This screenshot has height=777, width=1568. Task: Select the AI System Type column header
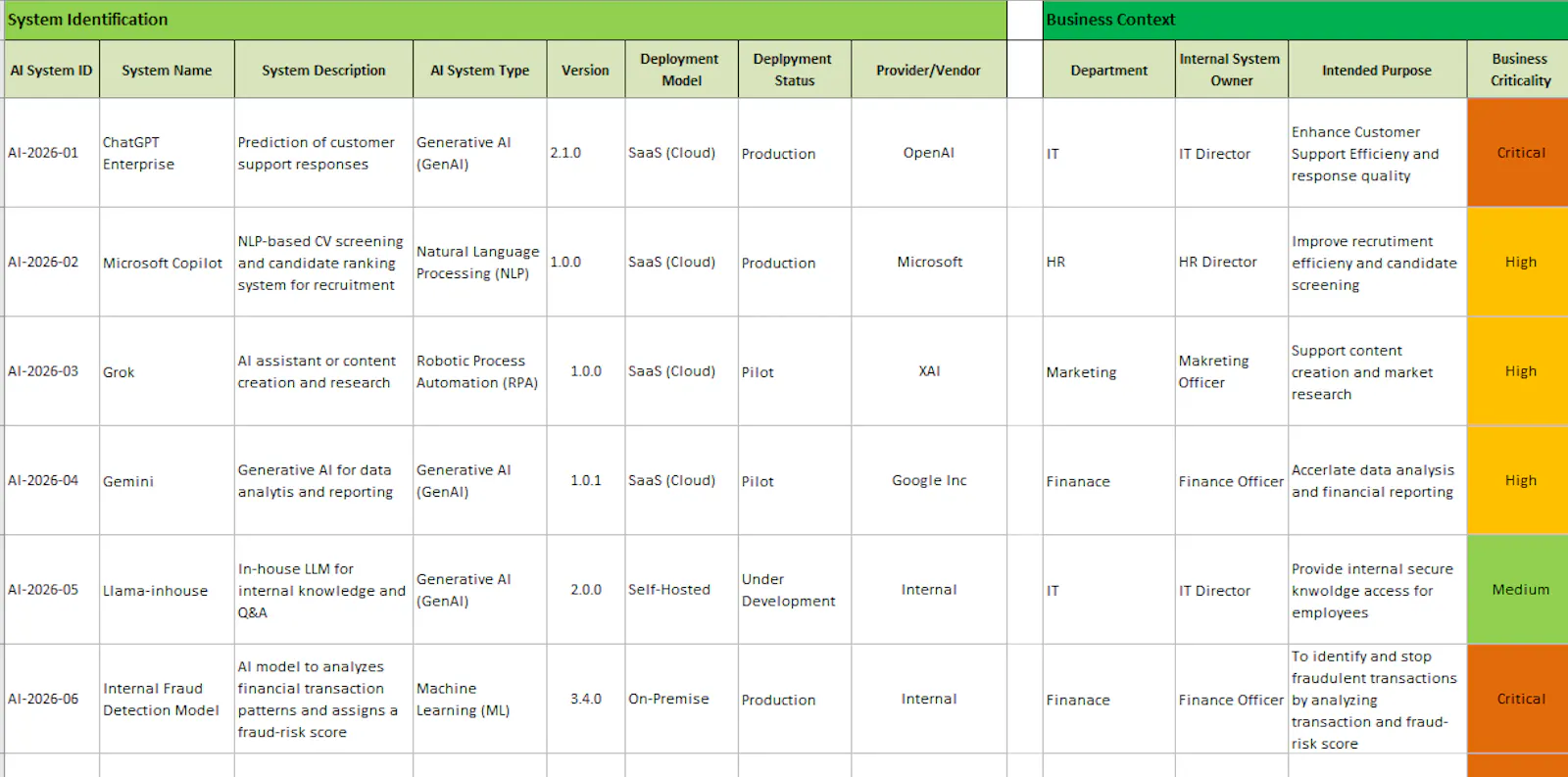click(x=480, y=70)
